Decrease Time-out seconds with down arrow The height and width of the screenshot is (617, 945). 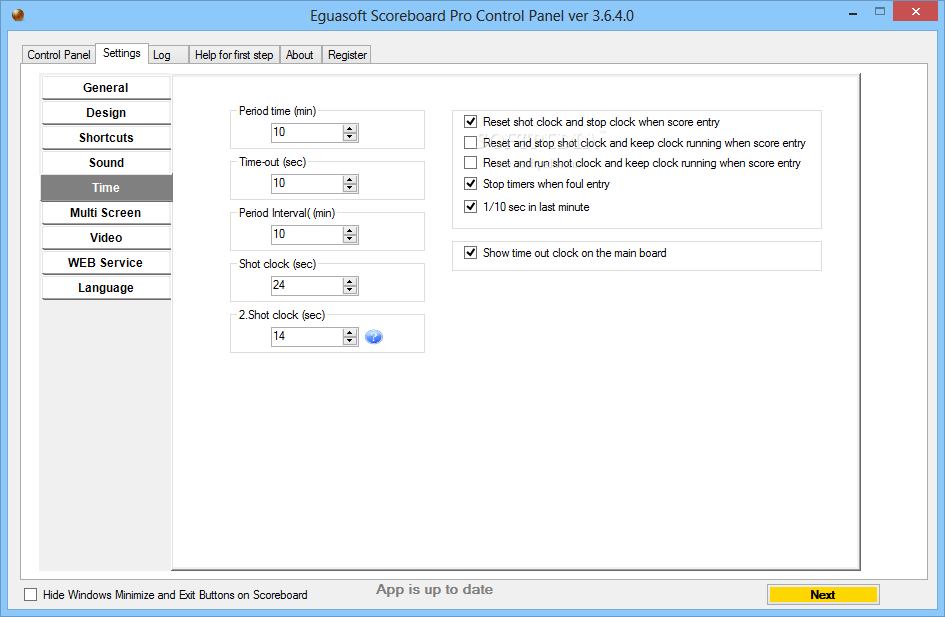click(350, 188)
